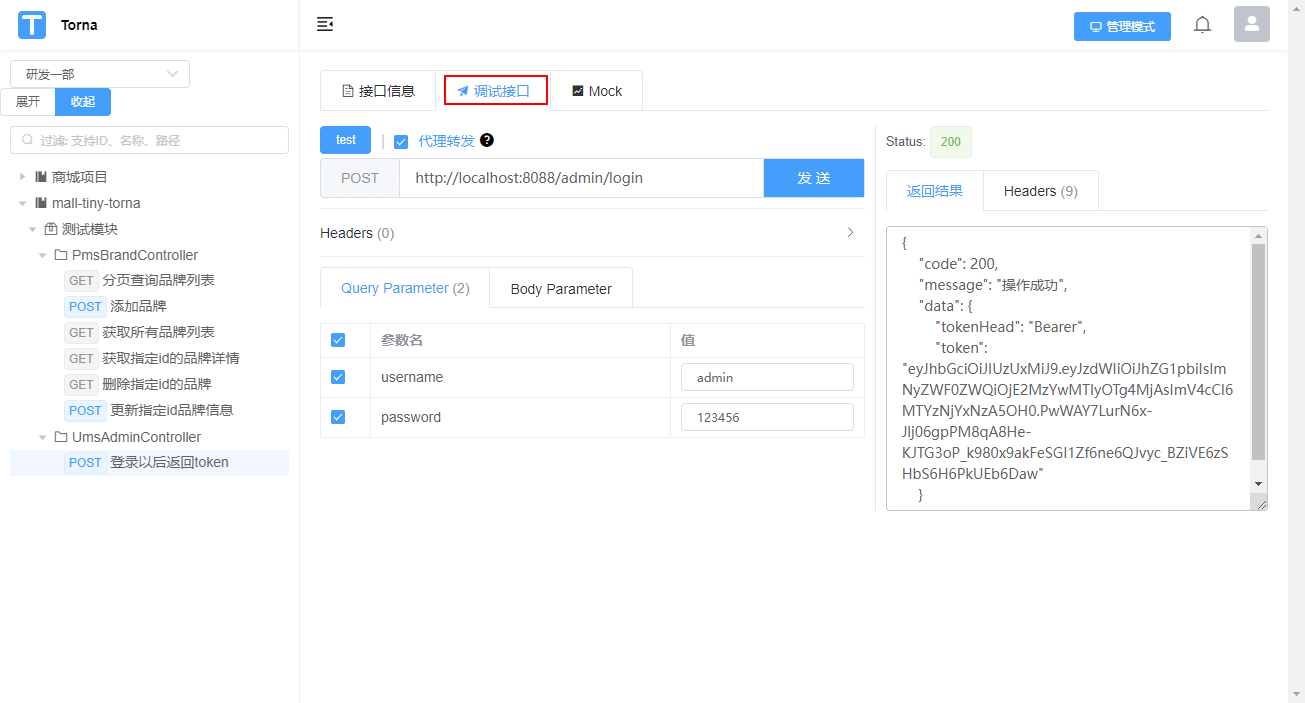This screenshot has width=1305, height=703.
Task: Click the response scrollbar up arrow
Action: coord(1258,235)
